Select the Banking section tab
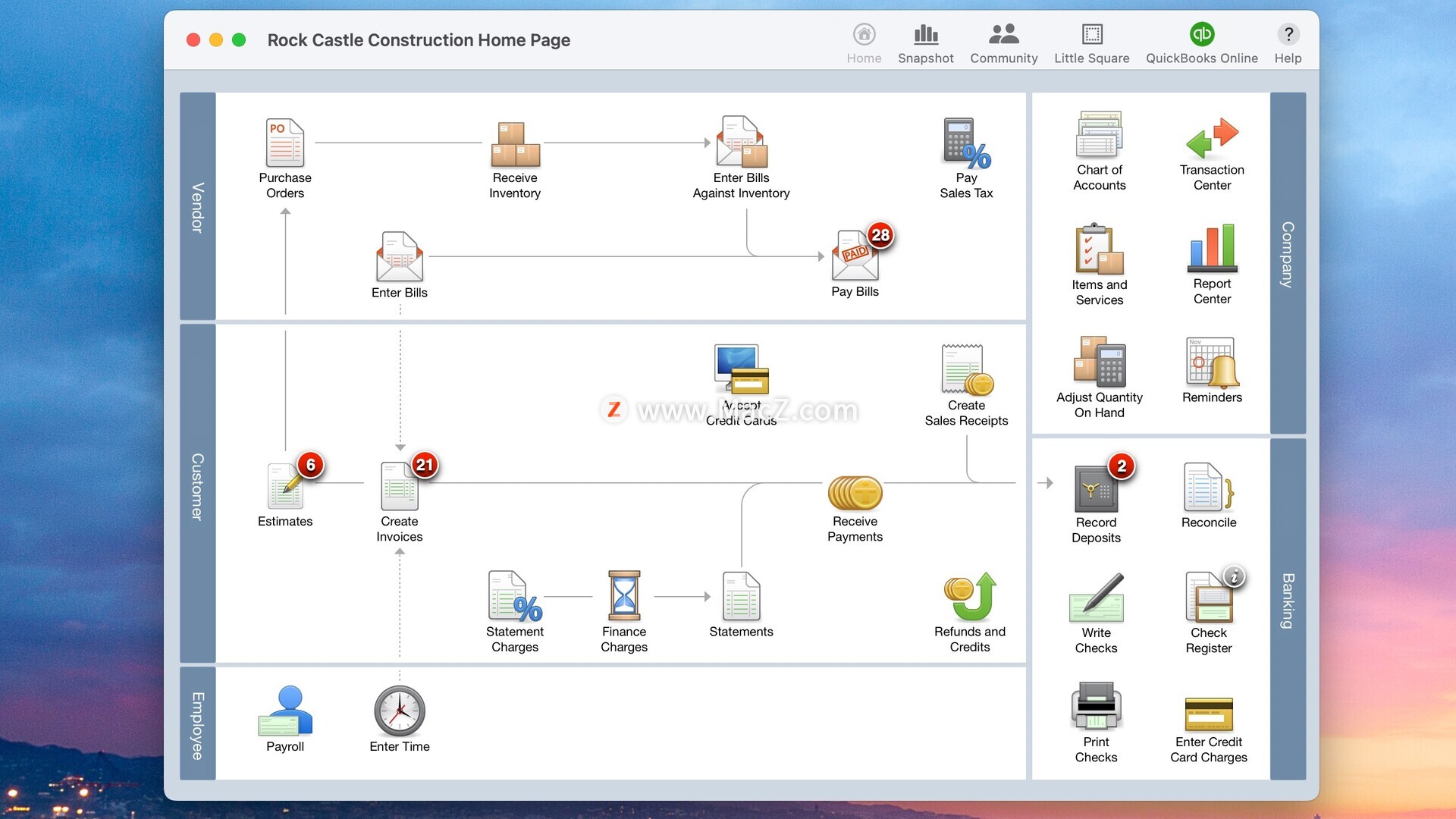 [x=1288, y=609]
